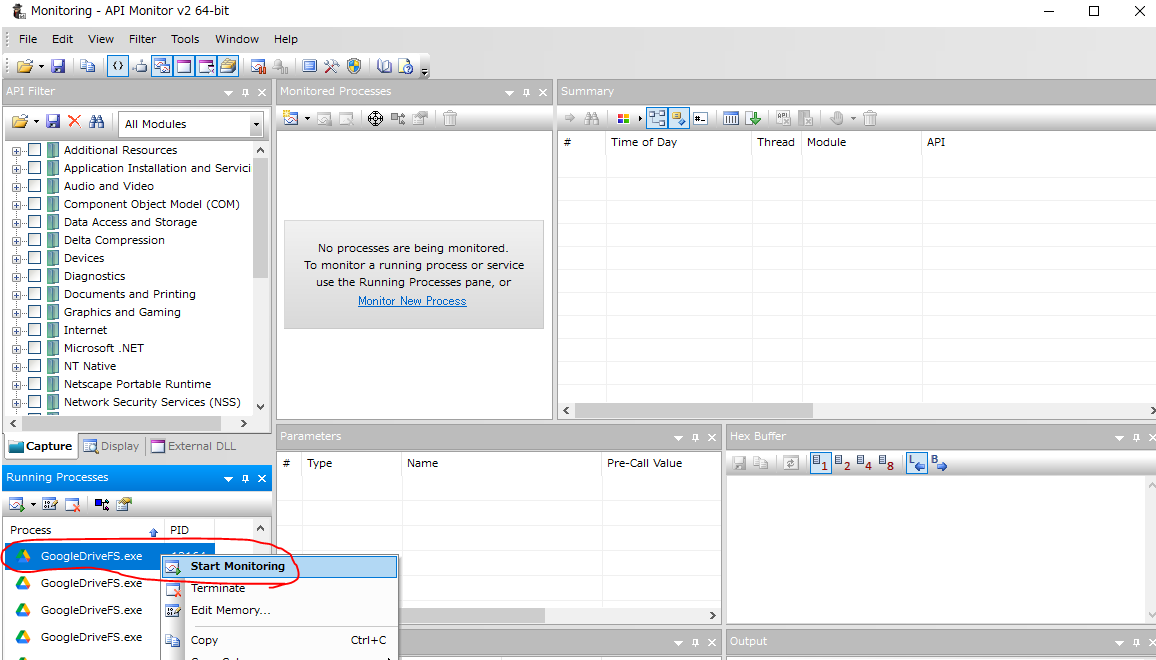1156x660 pixels.
Task: Click the red X delete icon in API Filter
Action: click(x=74, y=121)
